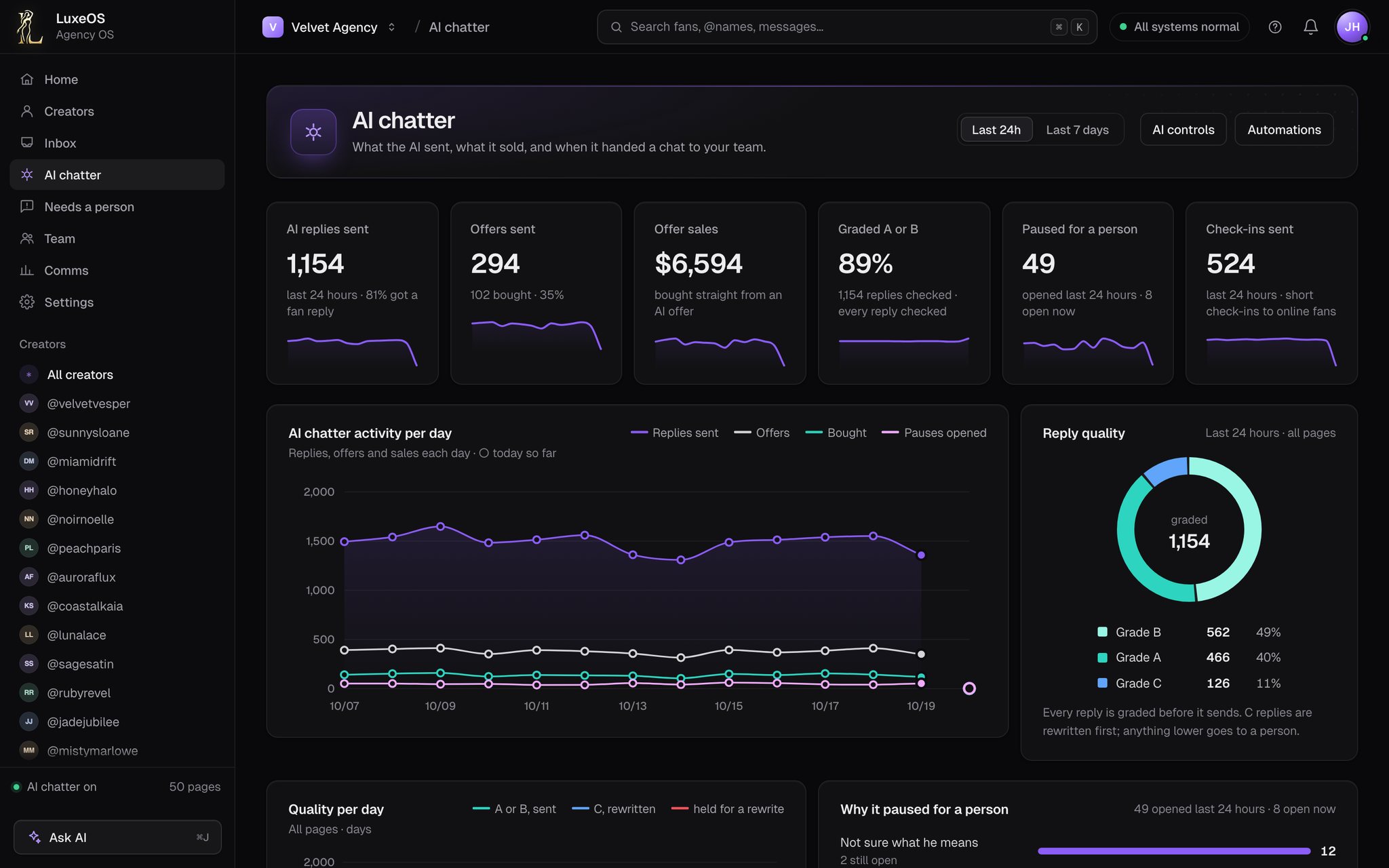This screenshot has width=1389, height=868.
Task: Go to Creators in the sidebar
Action: [117, 111]
